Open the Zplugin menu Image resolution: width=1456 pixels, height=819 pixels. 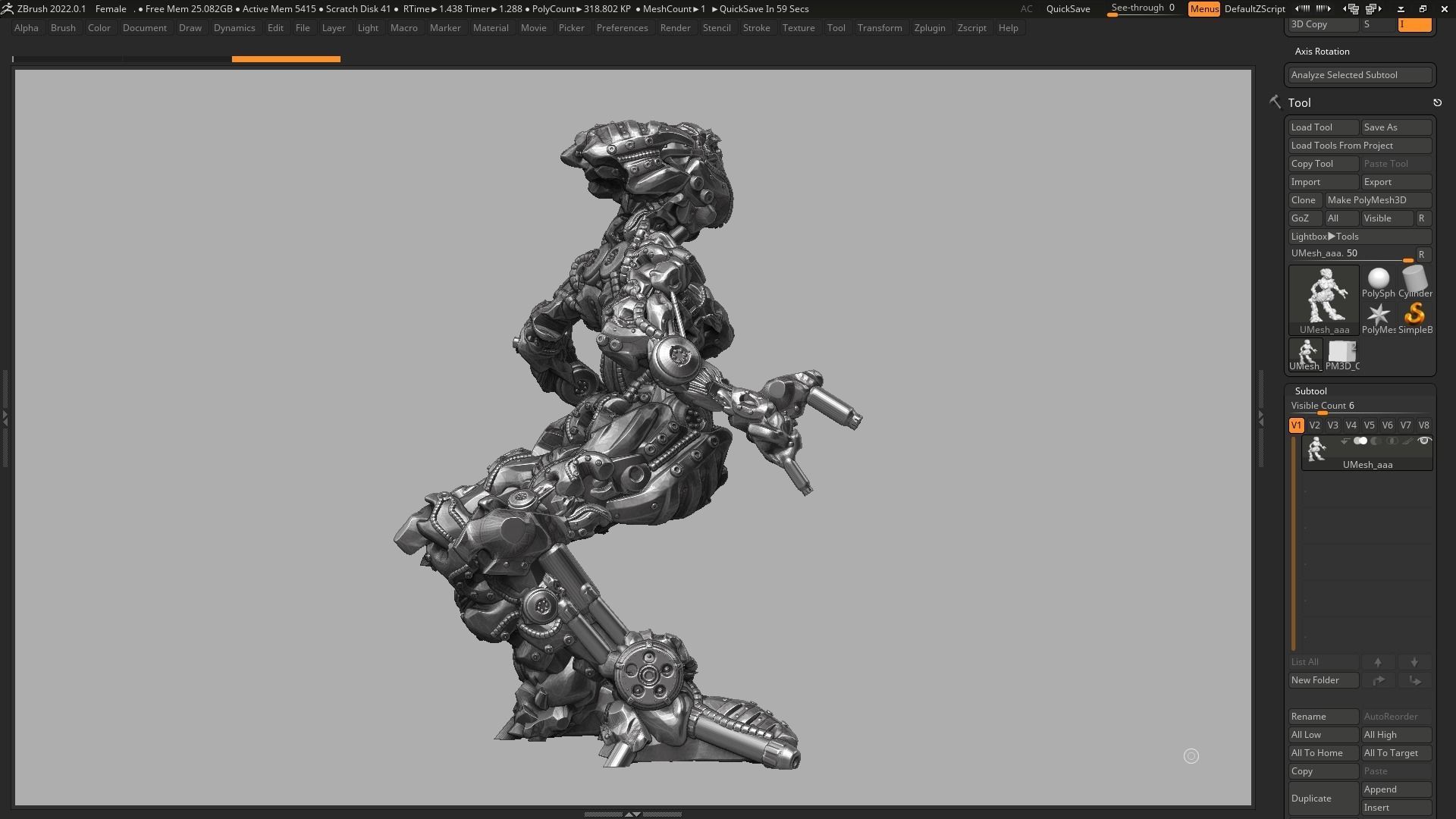pos(929,28)
